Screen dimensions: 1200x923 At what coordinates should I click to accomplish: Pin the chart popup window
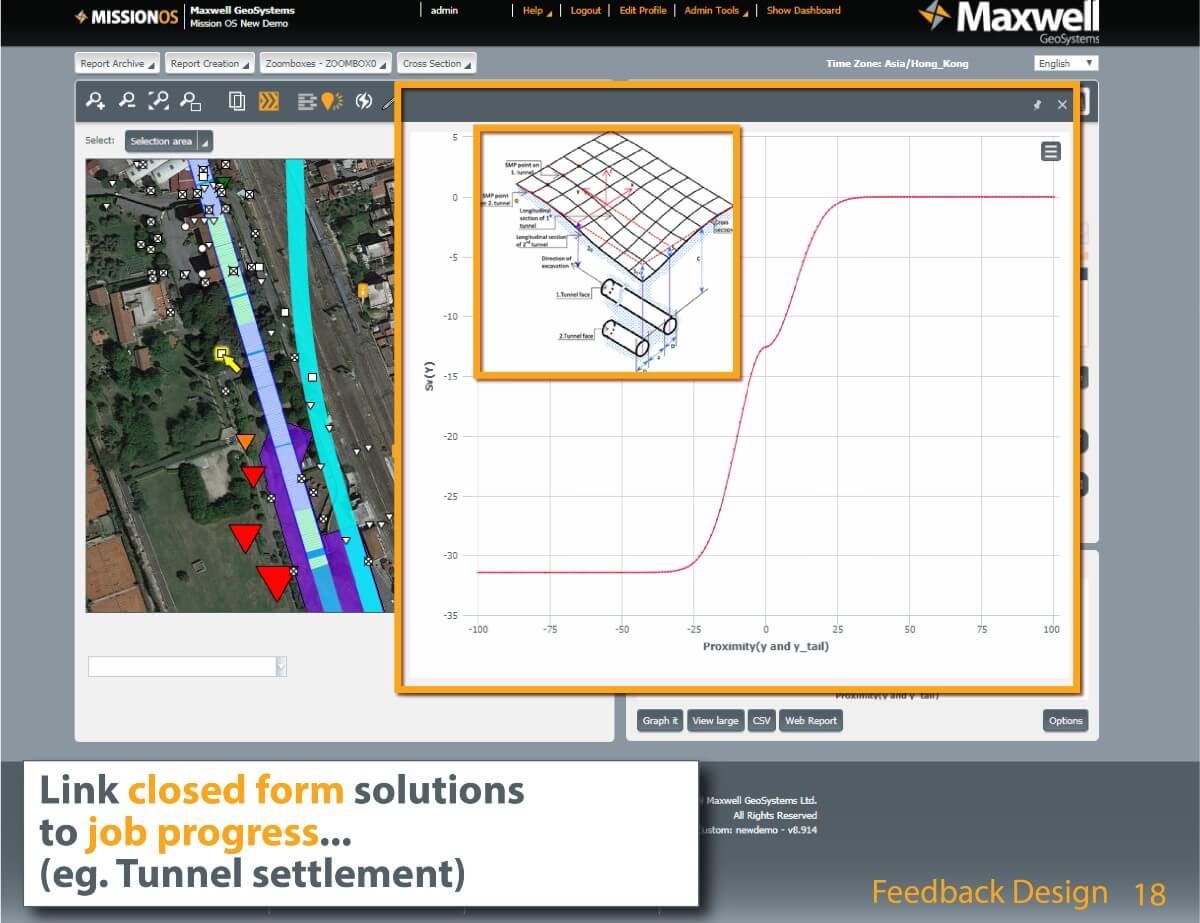point(1037,104)
